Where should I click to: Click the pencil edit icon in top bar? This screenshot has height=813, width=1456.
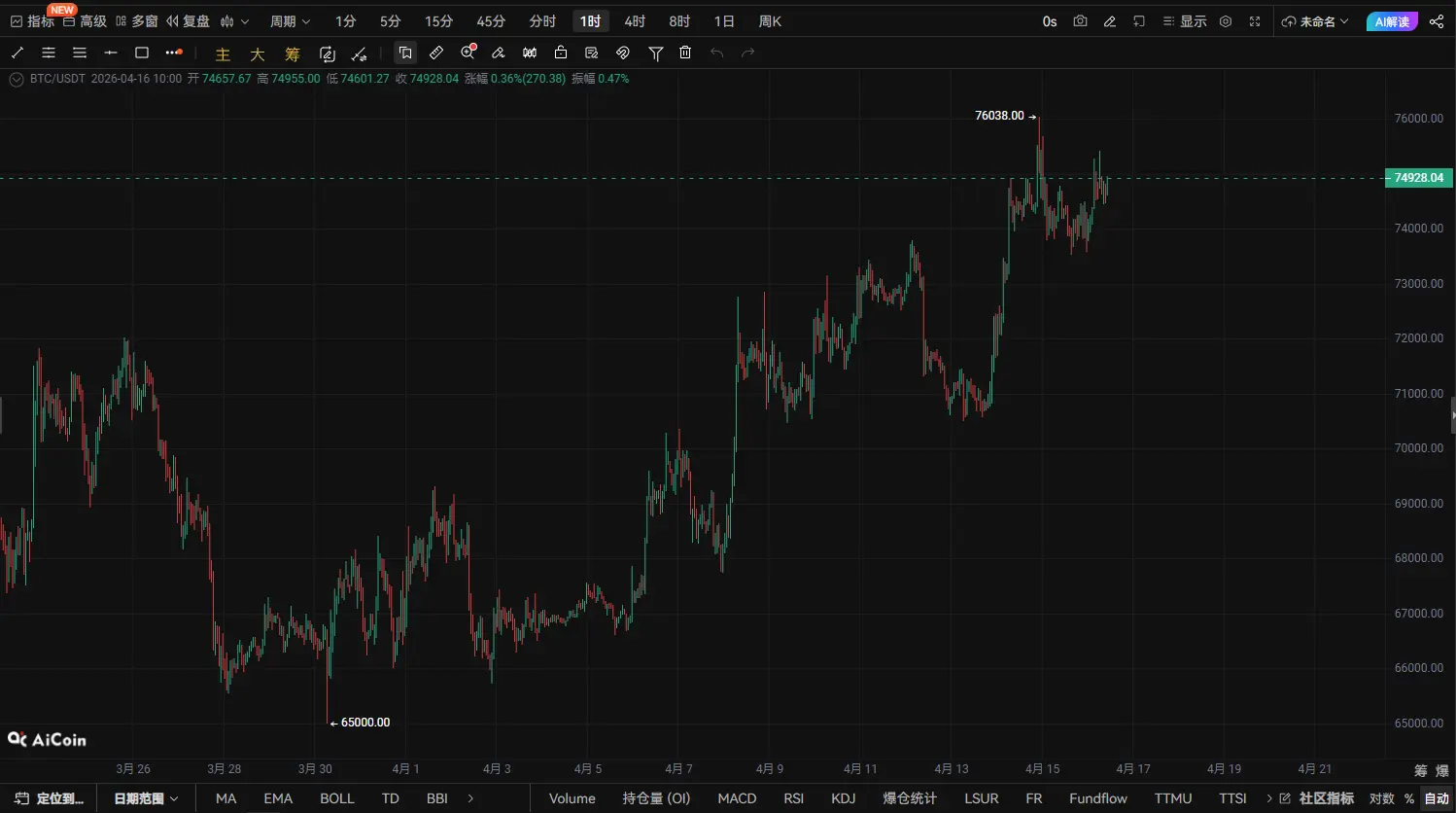1110,21
